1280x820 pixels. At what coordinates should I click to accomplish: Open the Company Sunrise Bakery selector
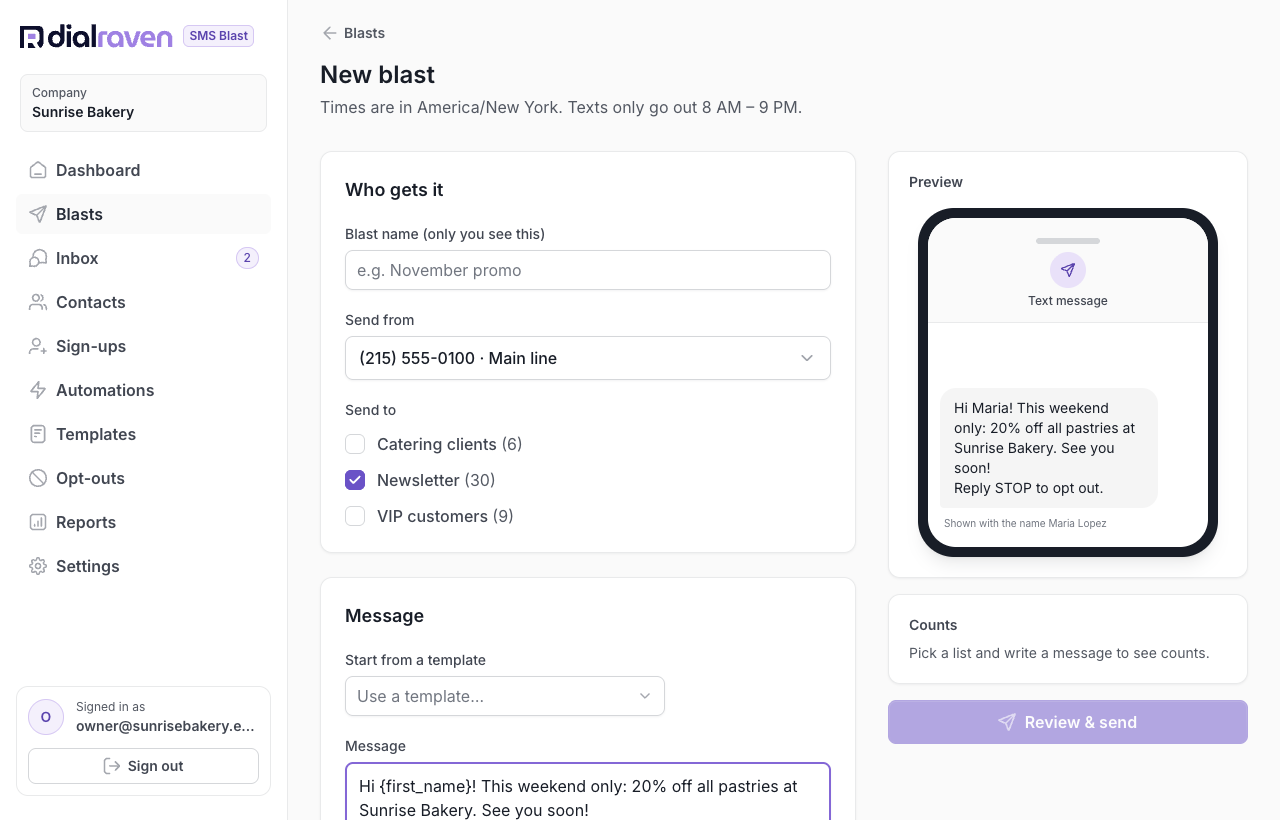tap(143, 103)
